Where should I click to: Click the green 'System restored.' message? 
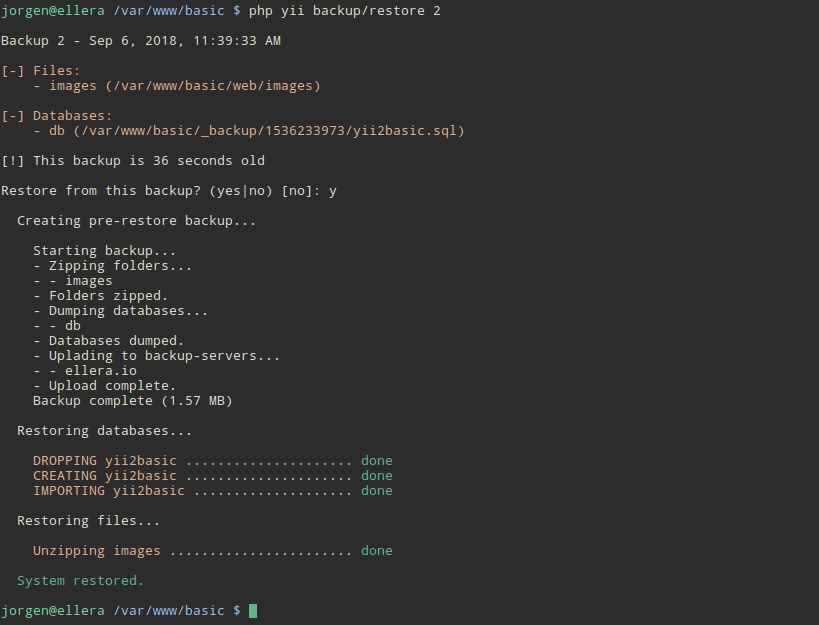pyautogui.click(x=80, y=581)
